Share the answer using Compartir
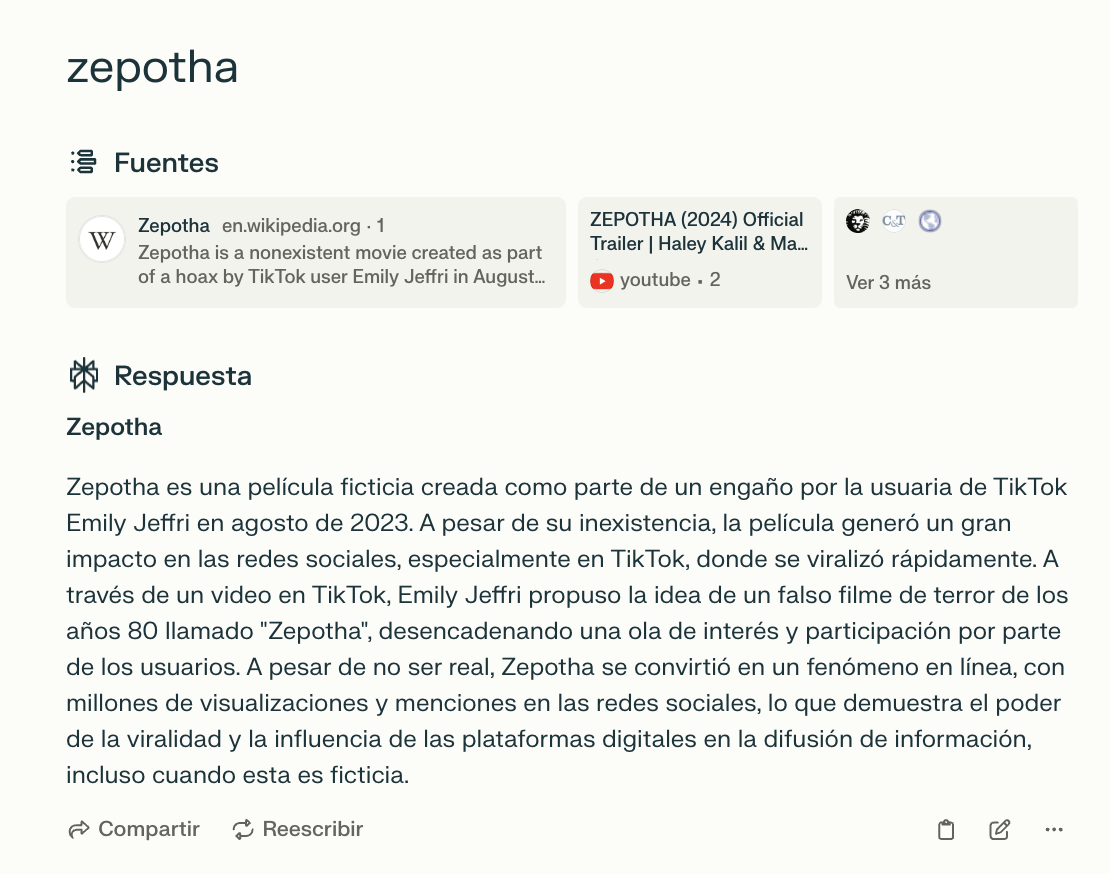Screen dimensions: 1110x874 [x=146, y=829]
